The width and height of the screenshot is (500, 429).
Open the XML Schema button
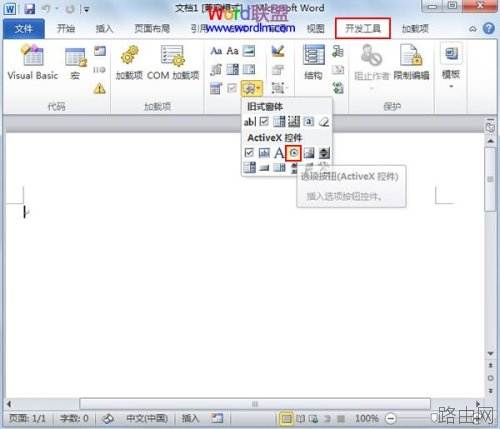point(338,51)
